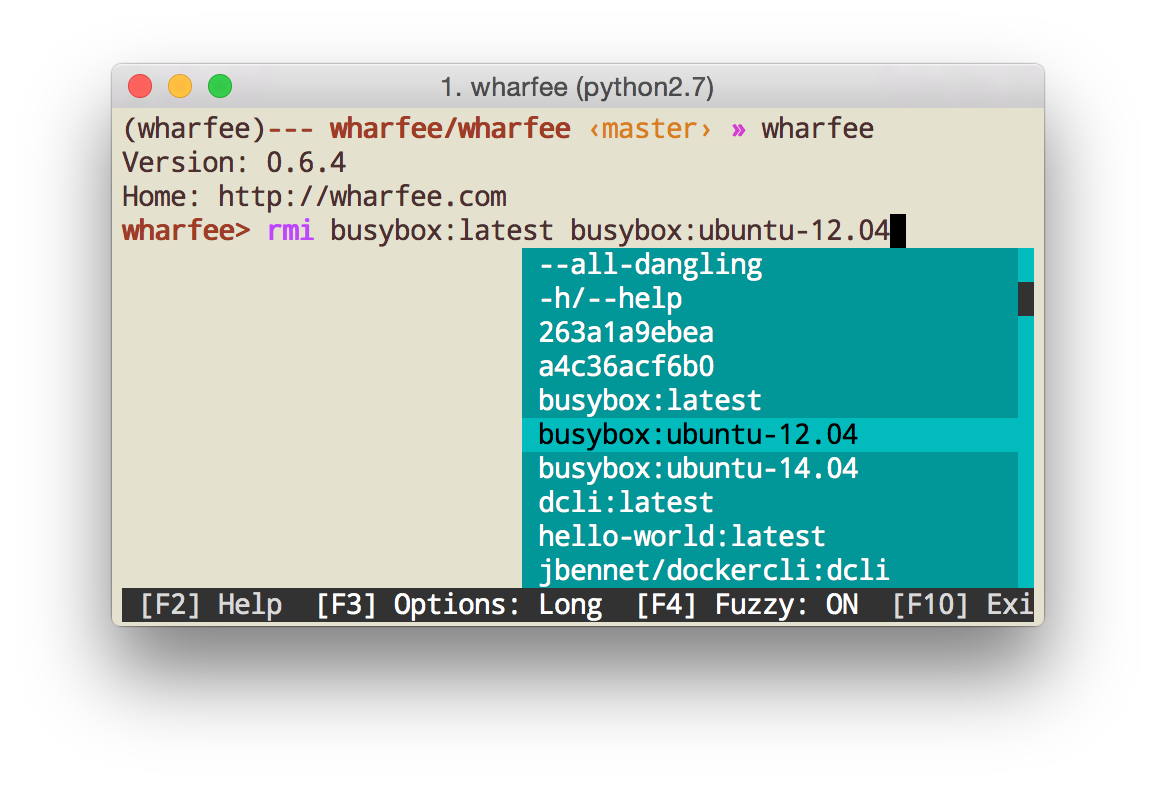Click the Version: 0.6.4 line

pyautogui.click(x=234, y=163)
